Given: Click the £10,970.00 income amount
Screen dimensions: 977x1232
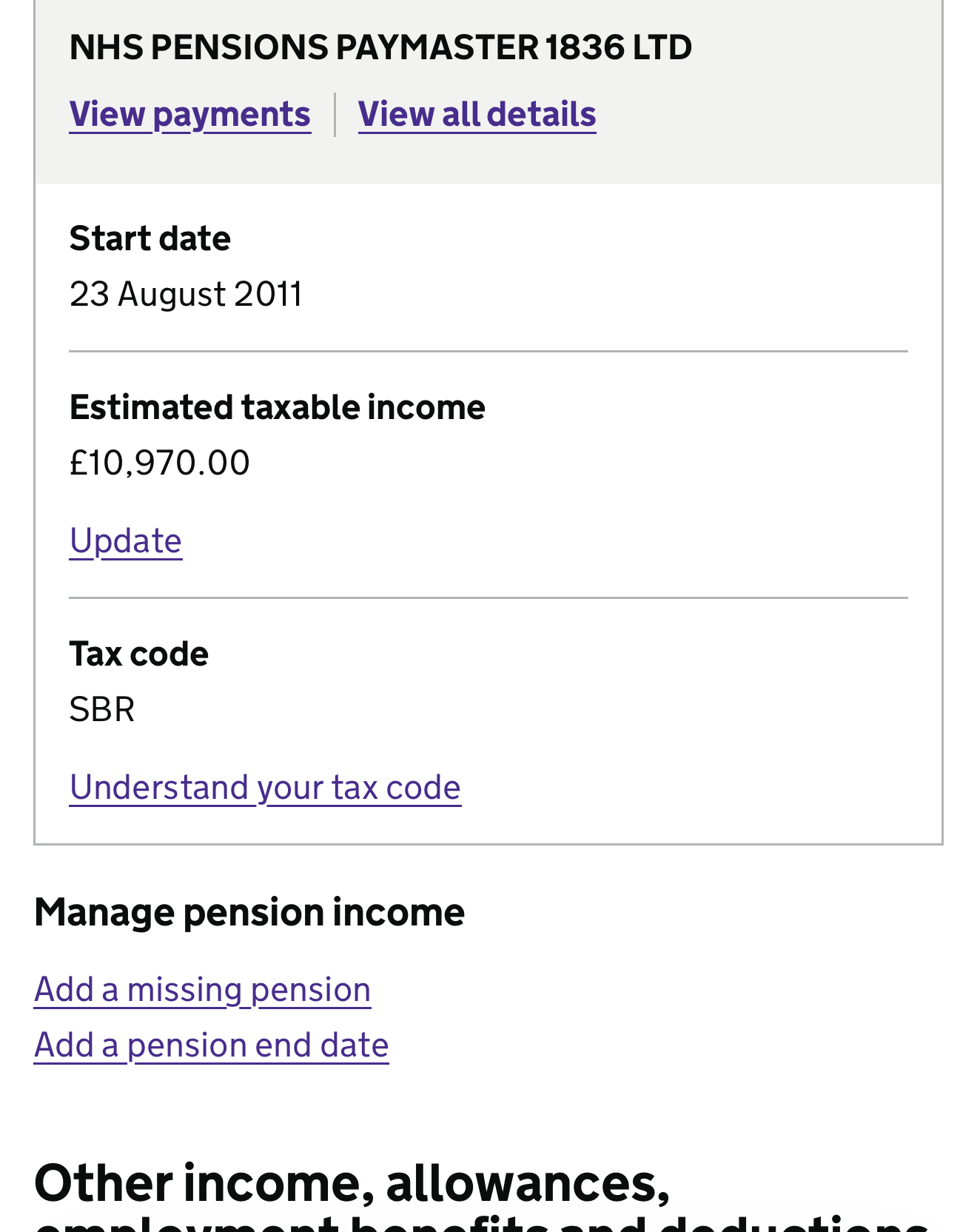Looking at the screenshot, I should [x=159, y=463].
